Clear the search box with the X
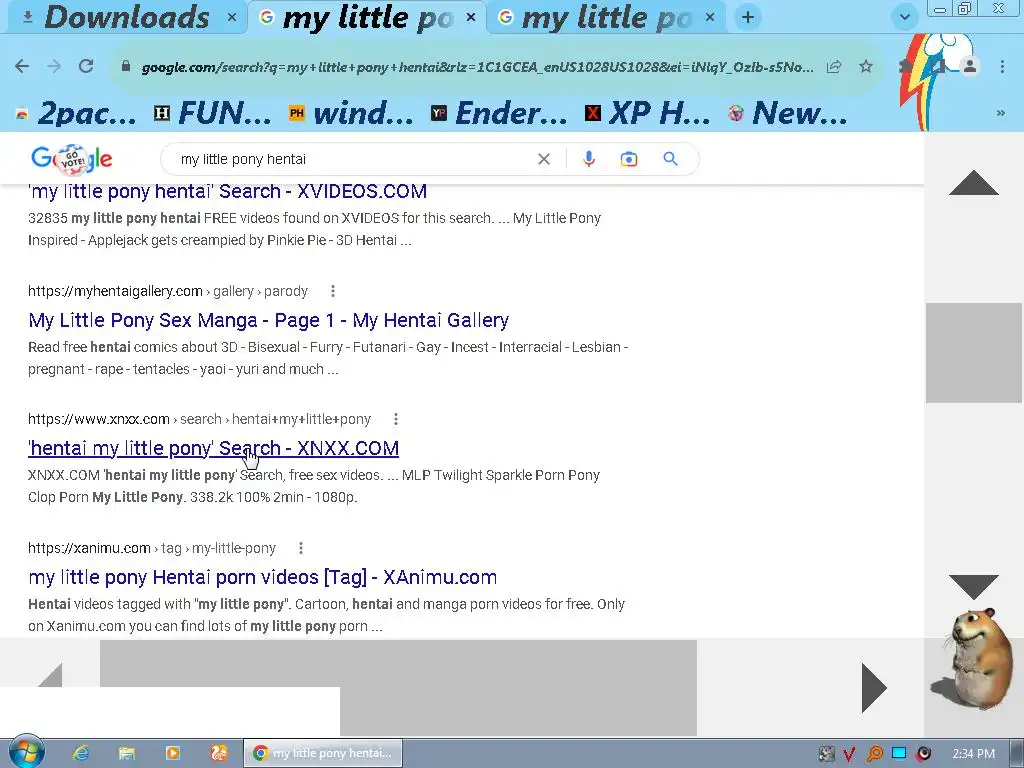This screenshot has width=1024, height=768. 543,159
